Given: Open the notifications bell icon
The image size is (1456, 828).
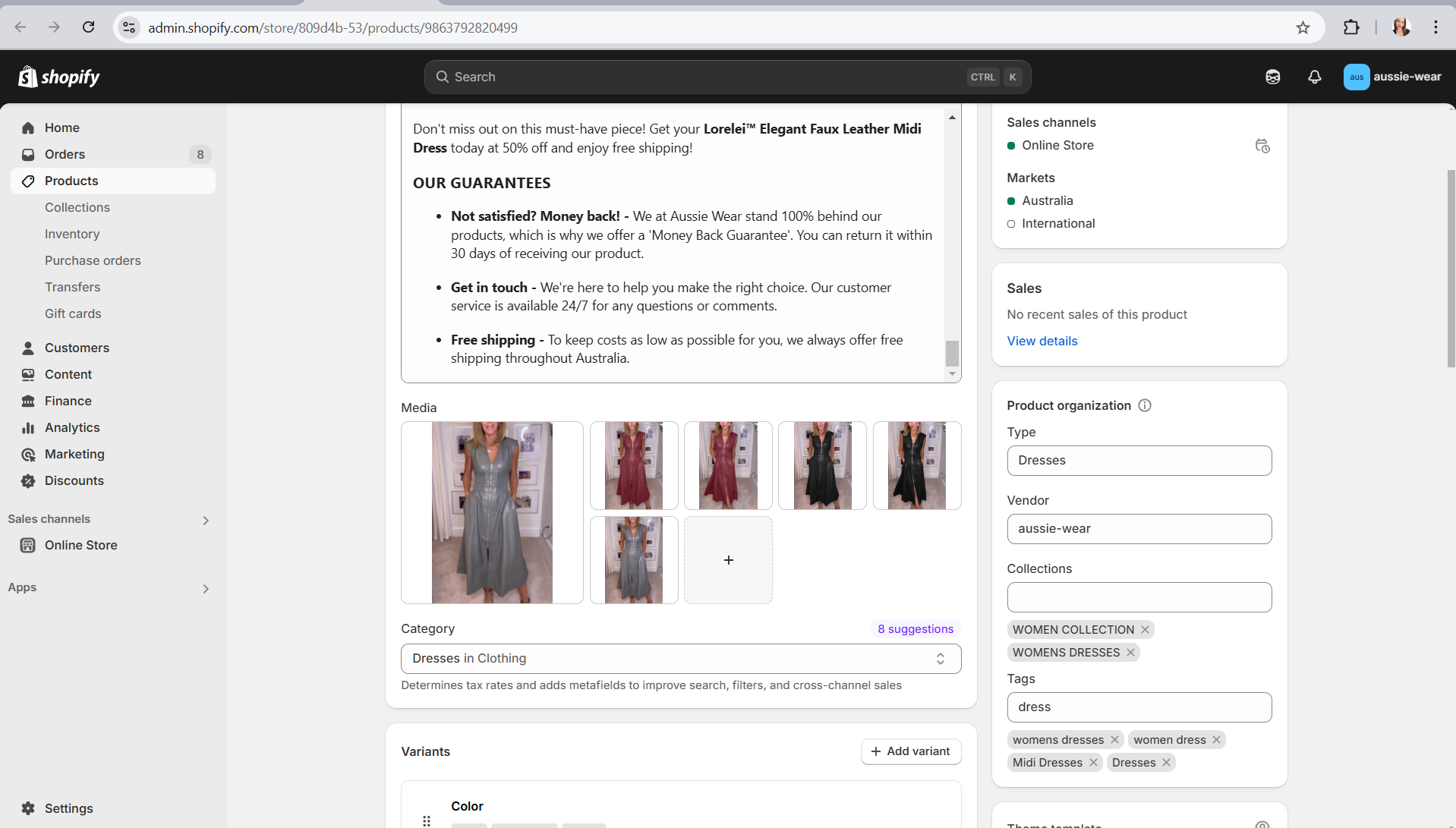Looking at the screenshot, I should 1314,77.
